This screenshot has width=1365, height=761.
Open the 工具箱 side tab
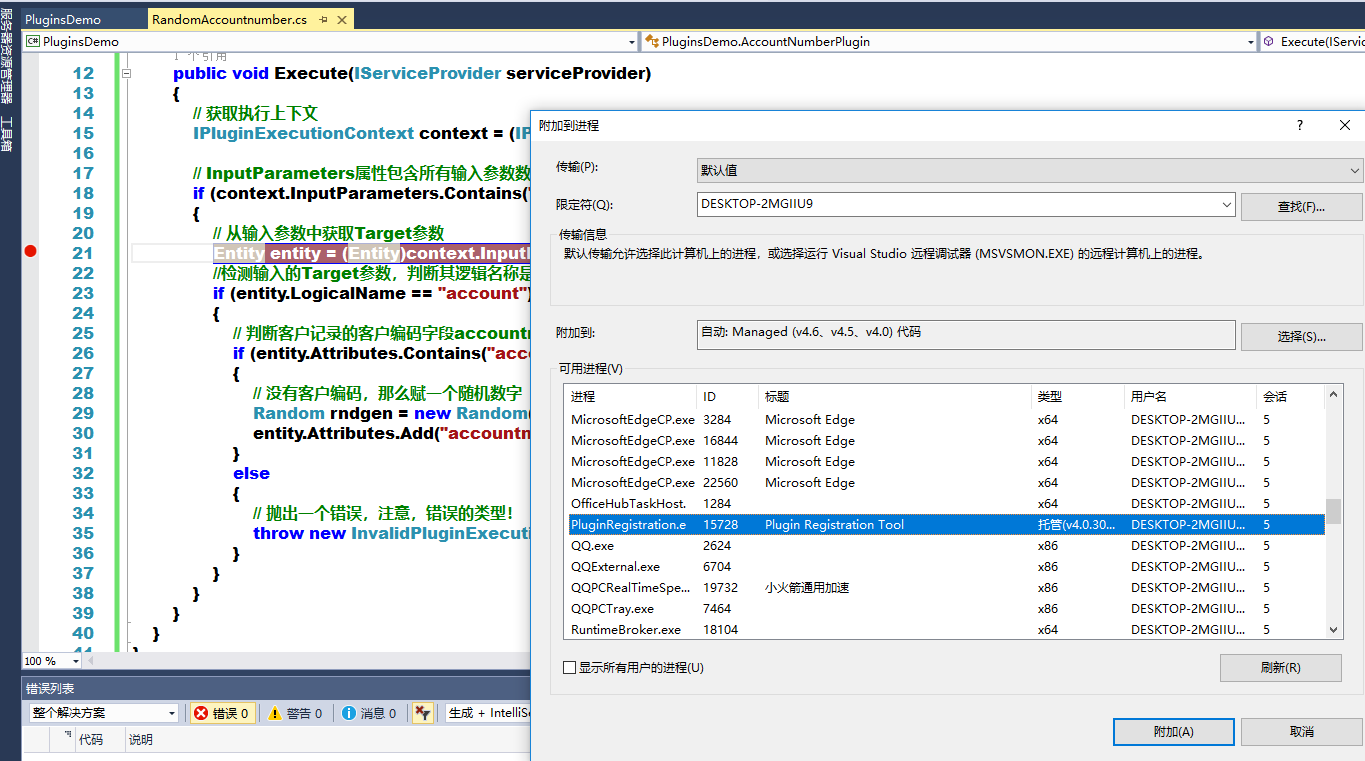tap(8, 135)
